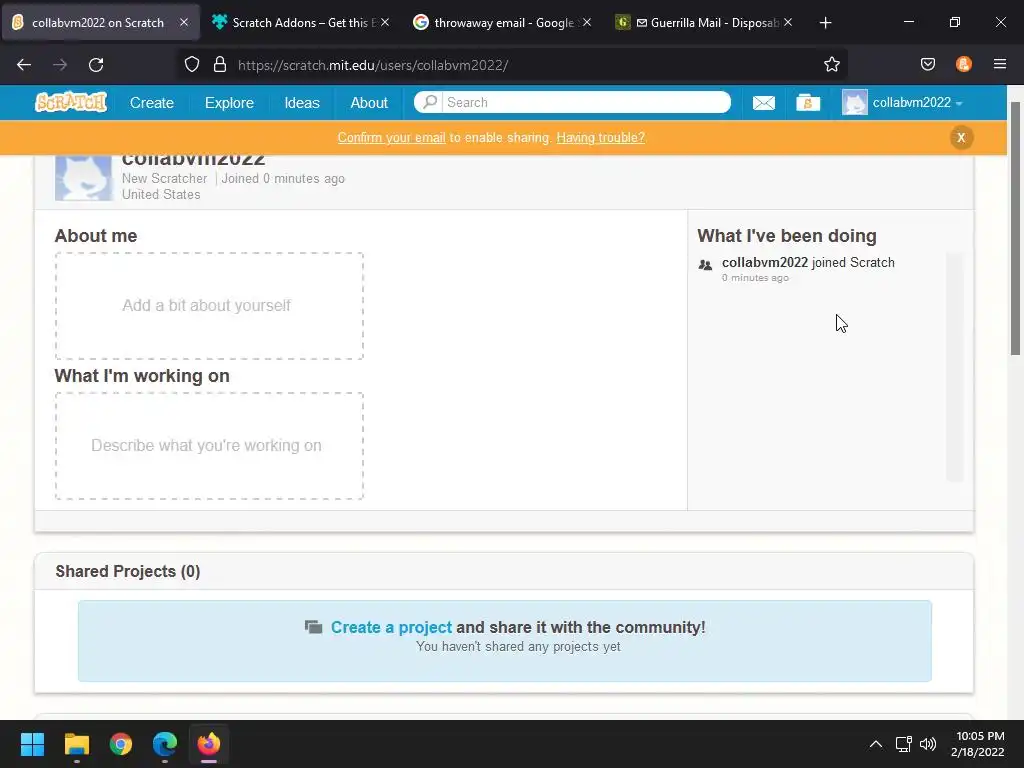Close the collabvm2022 on Scratch tab
Screen dimensions: 1024x768
(x=184, y=22)
